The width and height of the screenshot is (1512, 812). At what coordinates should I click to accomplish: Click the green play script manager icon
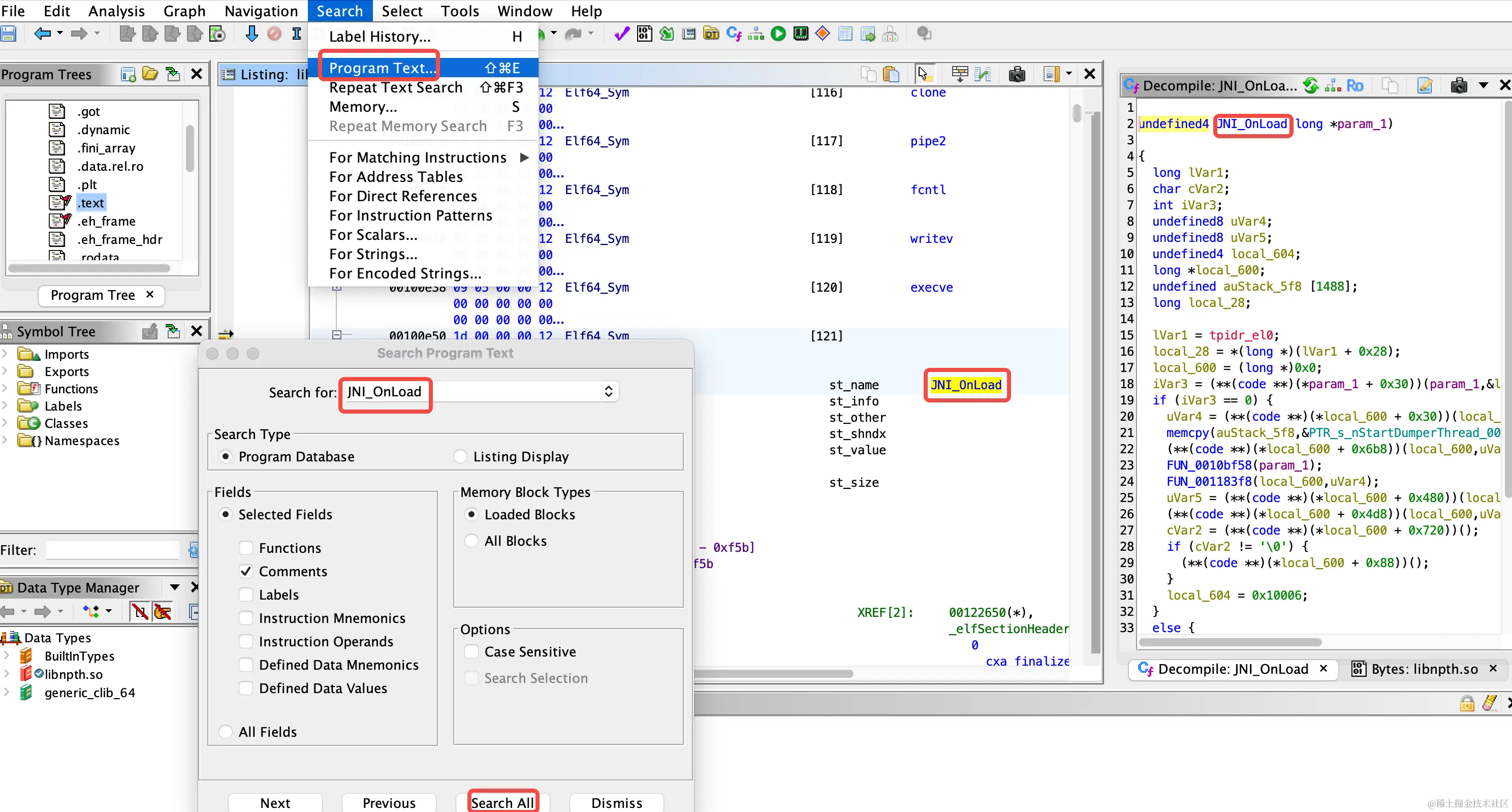pyautogui.click(x=778, y=34)
